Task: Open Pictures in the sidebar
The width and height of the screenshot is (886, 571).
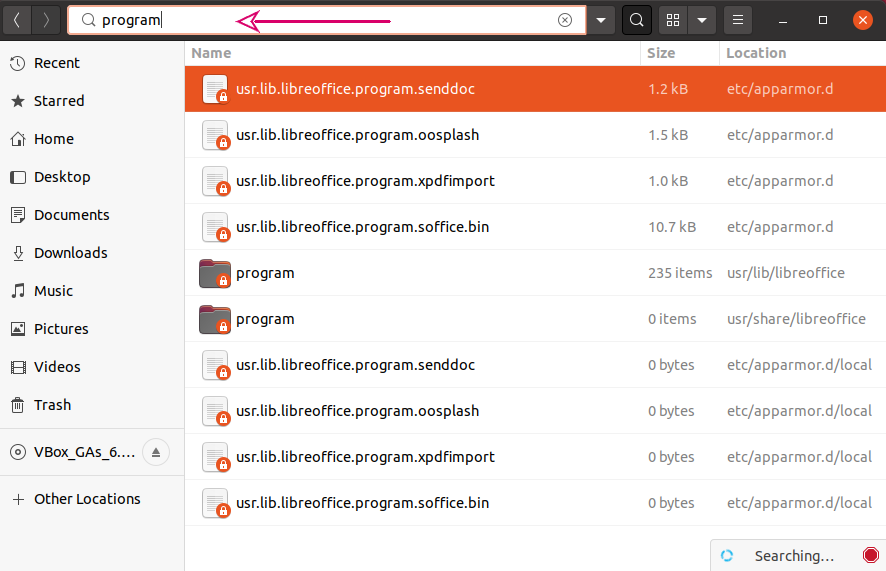Action: [92, 329]
